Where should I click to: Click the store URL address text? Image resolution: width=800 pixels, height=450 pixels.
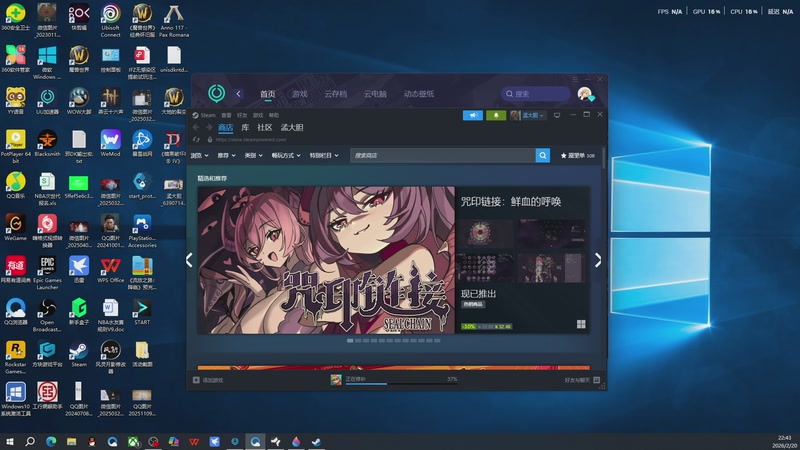(x=251, y=140)
